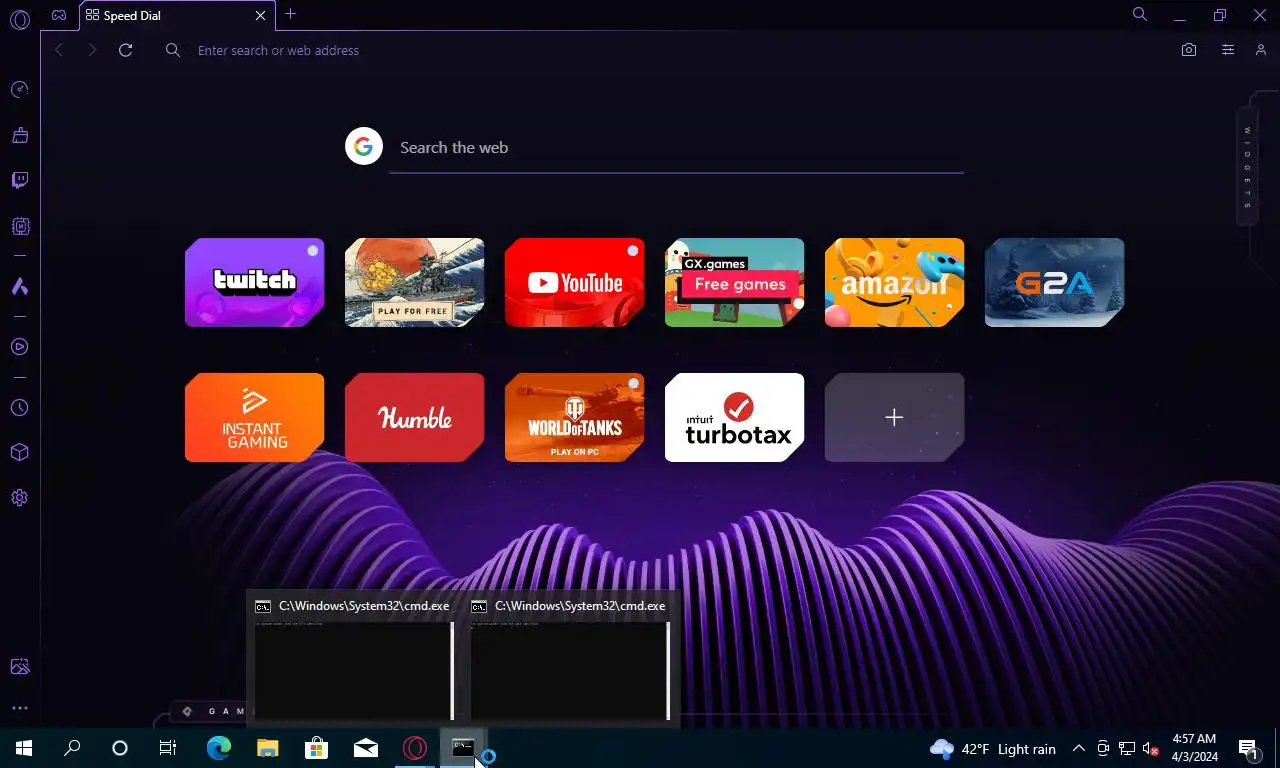The width and height of the screenshot is (1280, 768).
Task: Open Windows taskbar search
Action: pyautogui.click(x=72, y=748)
